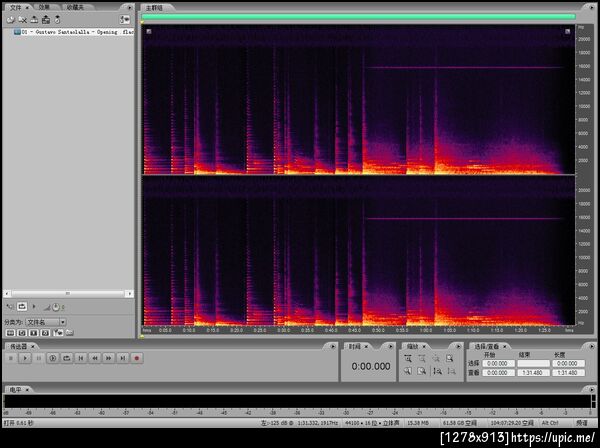600x448 pixels.
Task: Open the transport panel options arrow
Action: 333,347
